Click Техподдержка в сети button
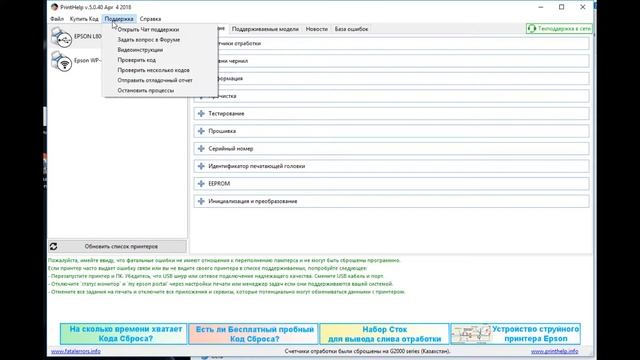Screen dimensions: 640x360 (559, 29)
